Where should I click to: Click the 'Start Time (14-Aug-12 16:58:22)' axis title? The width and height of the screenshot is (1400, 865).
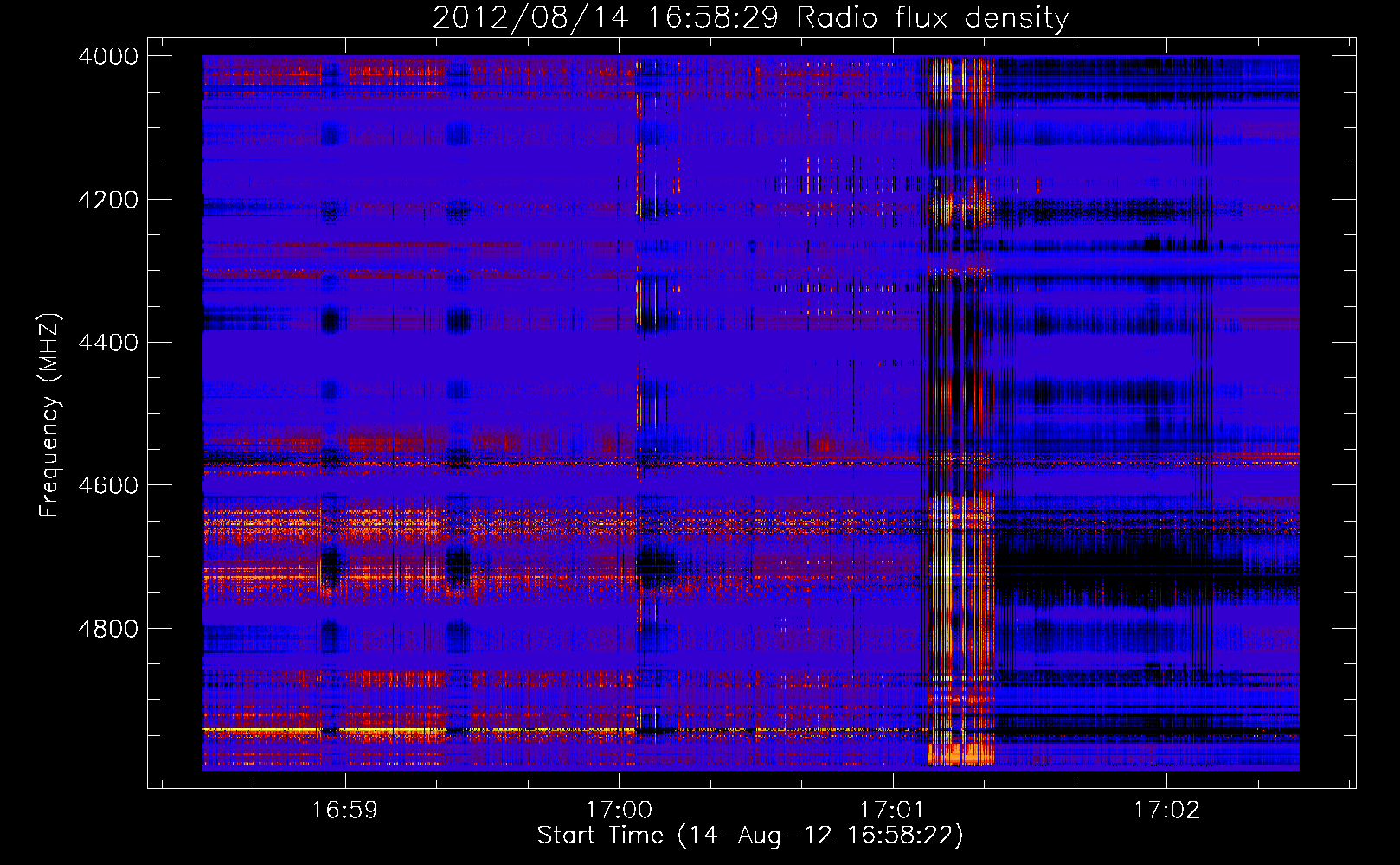[x=750, y=836]
